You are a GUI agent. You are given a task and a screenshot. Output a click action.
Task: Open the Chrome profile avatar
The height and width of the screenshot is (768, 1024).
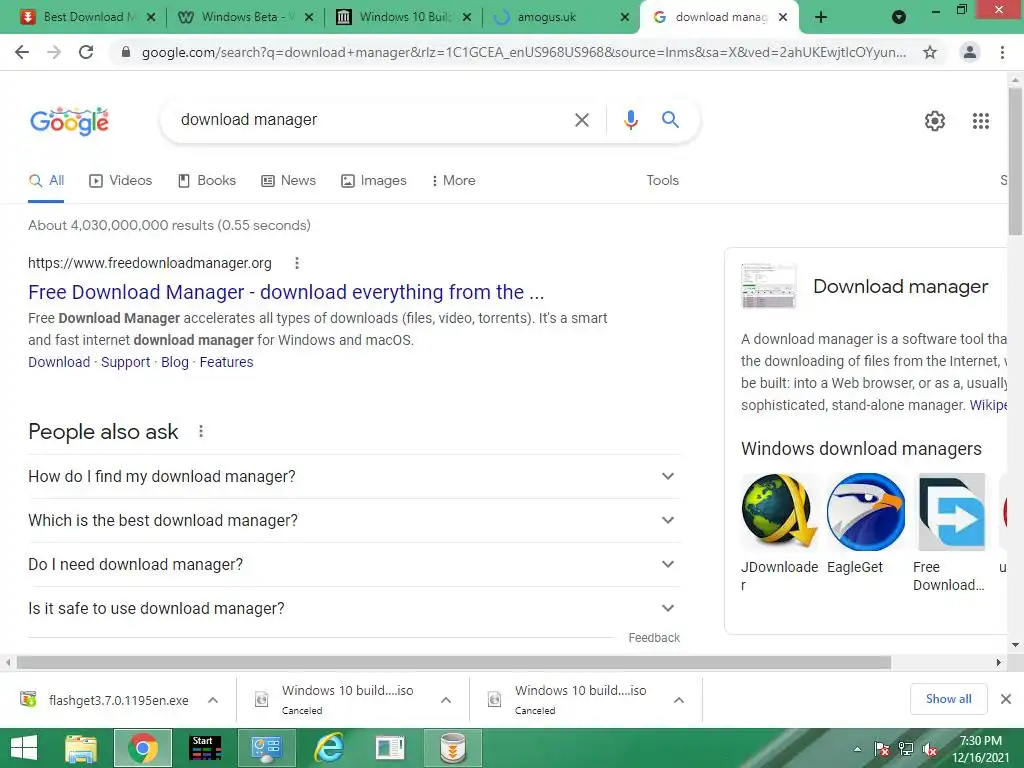pos(970,52)
